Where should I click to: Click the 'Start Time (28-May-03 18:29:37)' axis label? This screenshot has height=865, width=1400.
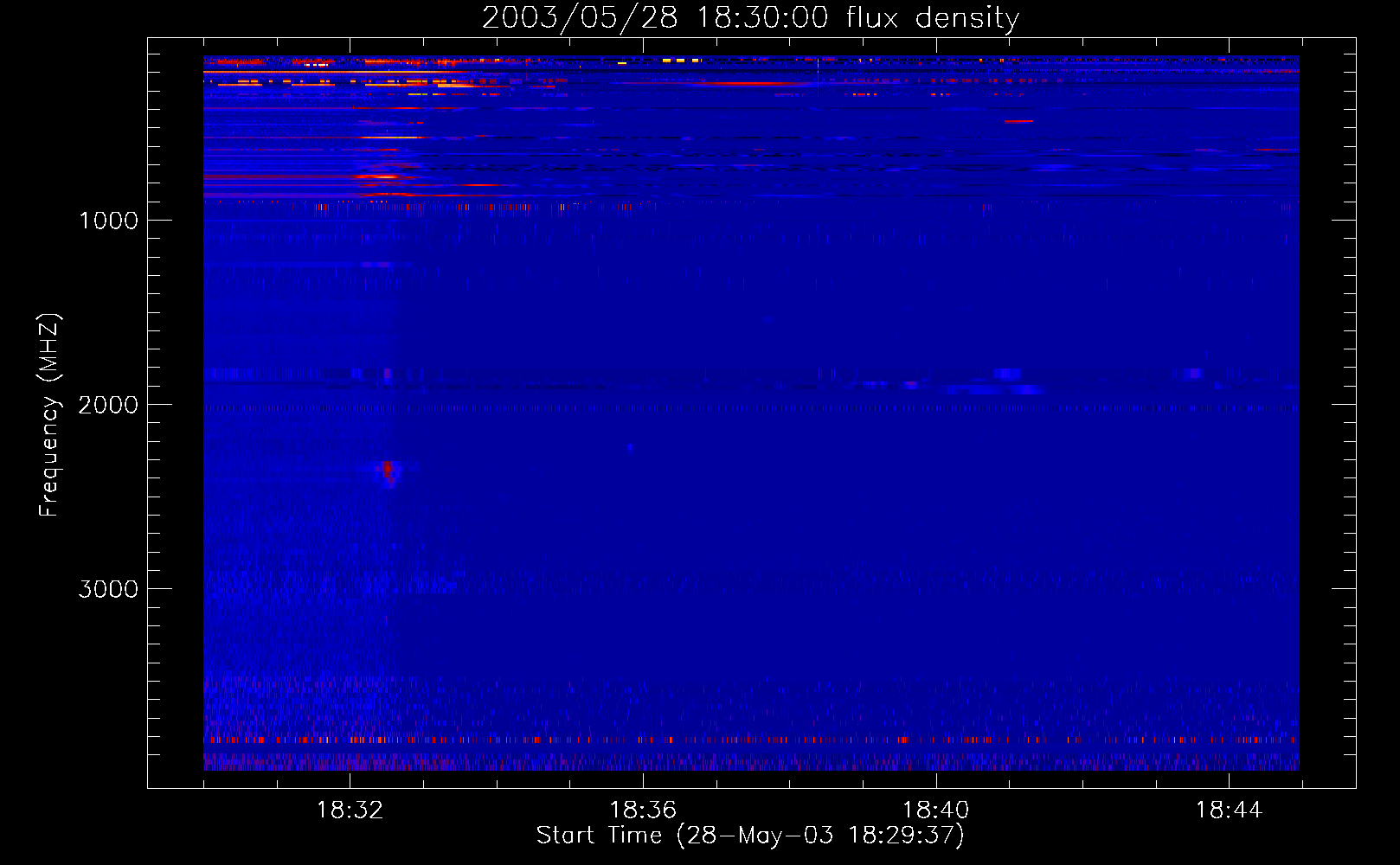pos(750,836)
